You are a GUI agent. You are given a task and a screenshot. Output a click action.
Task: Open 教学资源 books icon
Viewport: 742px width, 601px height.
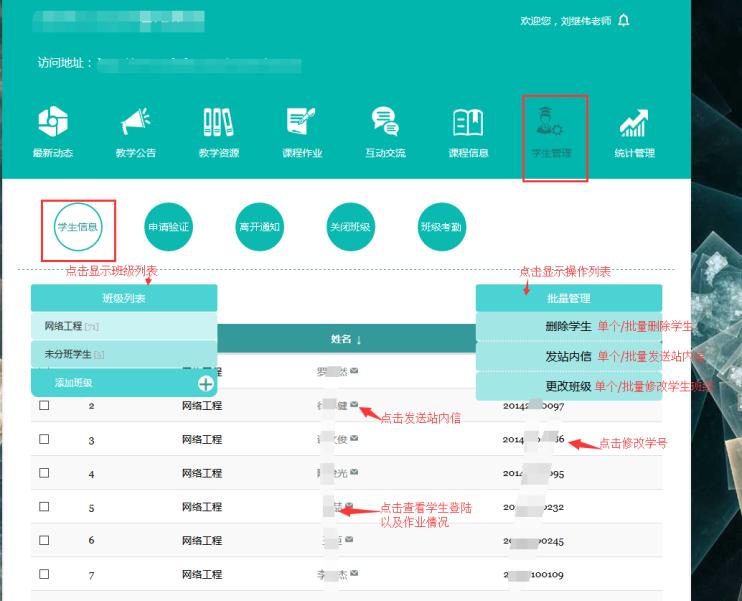(x=218, y=124)
